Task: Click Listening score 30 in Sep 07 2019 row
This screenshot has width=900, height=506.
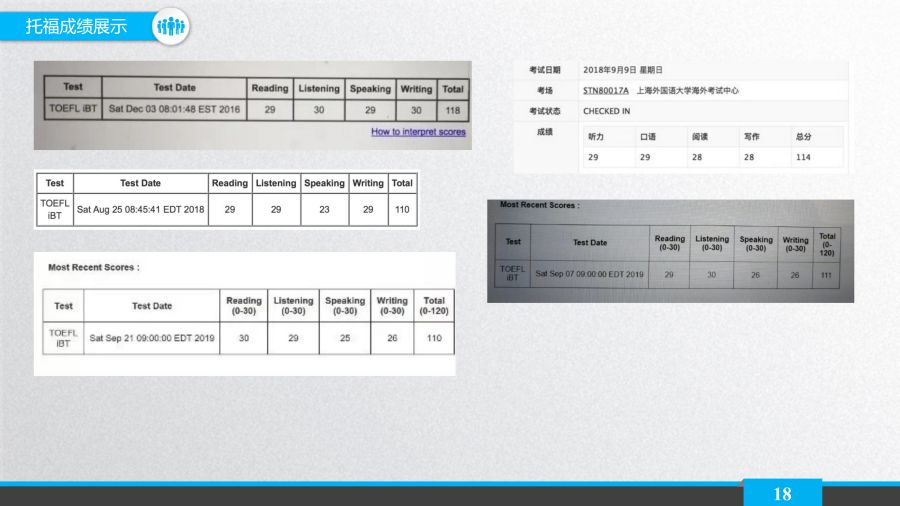Action: (x=712, y=275)
